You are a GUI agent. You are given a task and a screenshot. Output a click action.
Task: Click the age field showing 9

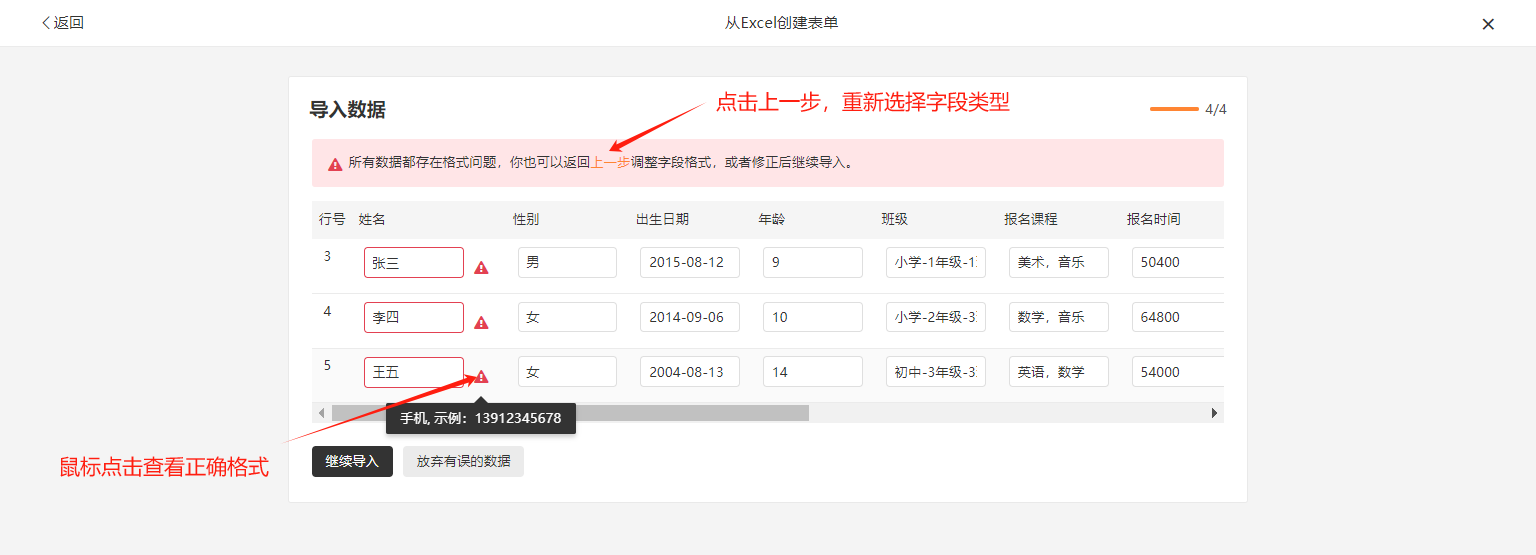tap(813, 263)
